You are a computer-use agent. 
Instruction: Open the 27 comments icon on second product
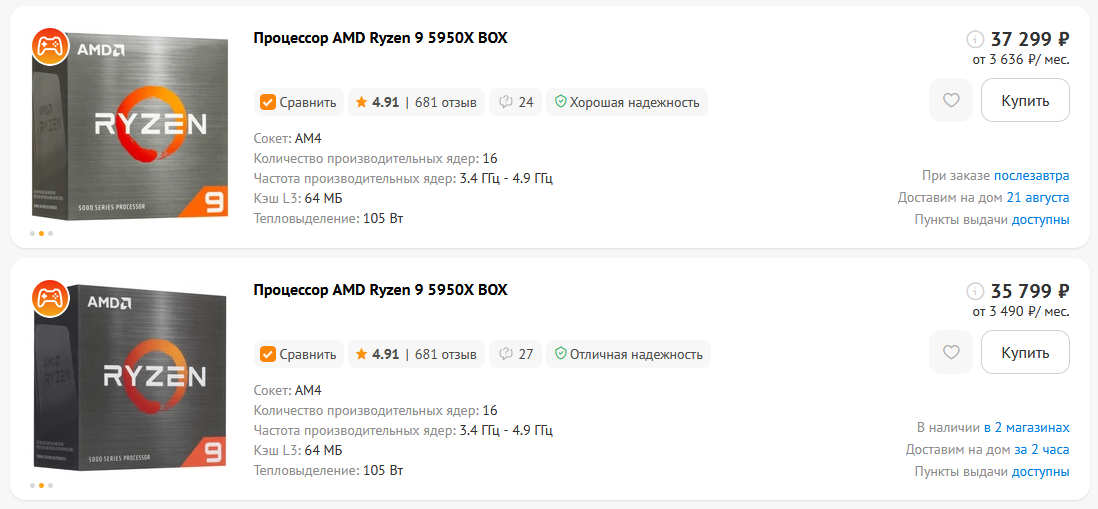[x=515, y=354]
